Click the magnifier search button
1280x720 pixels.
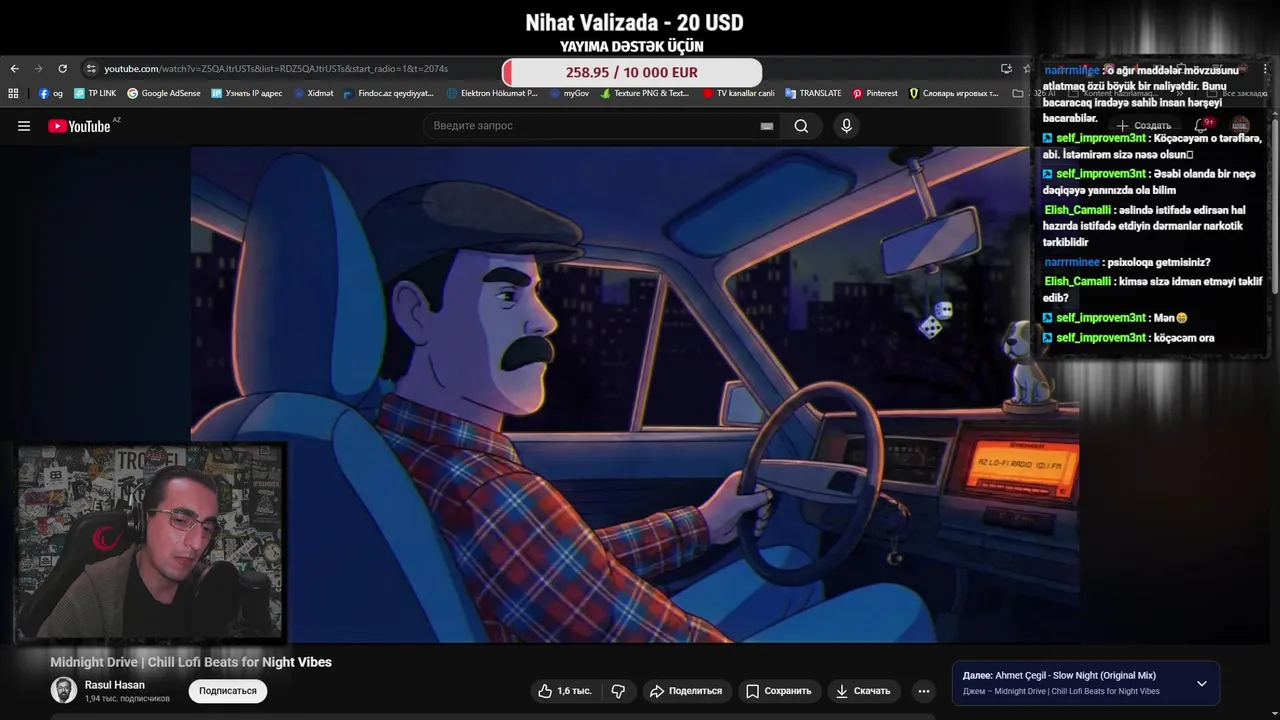point(801,126)
